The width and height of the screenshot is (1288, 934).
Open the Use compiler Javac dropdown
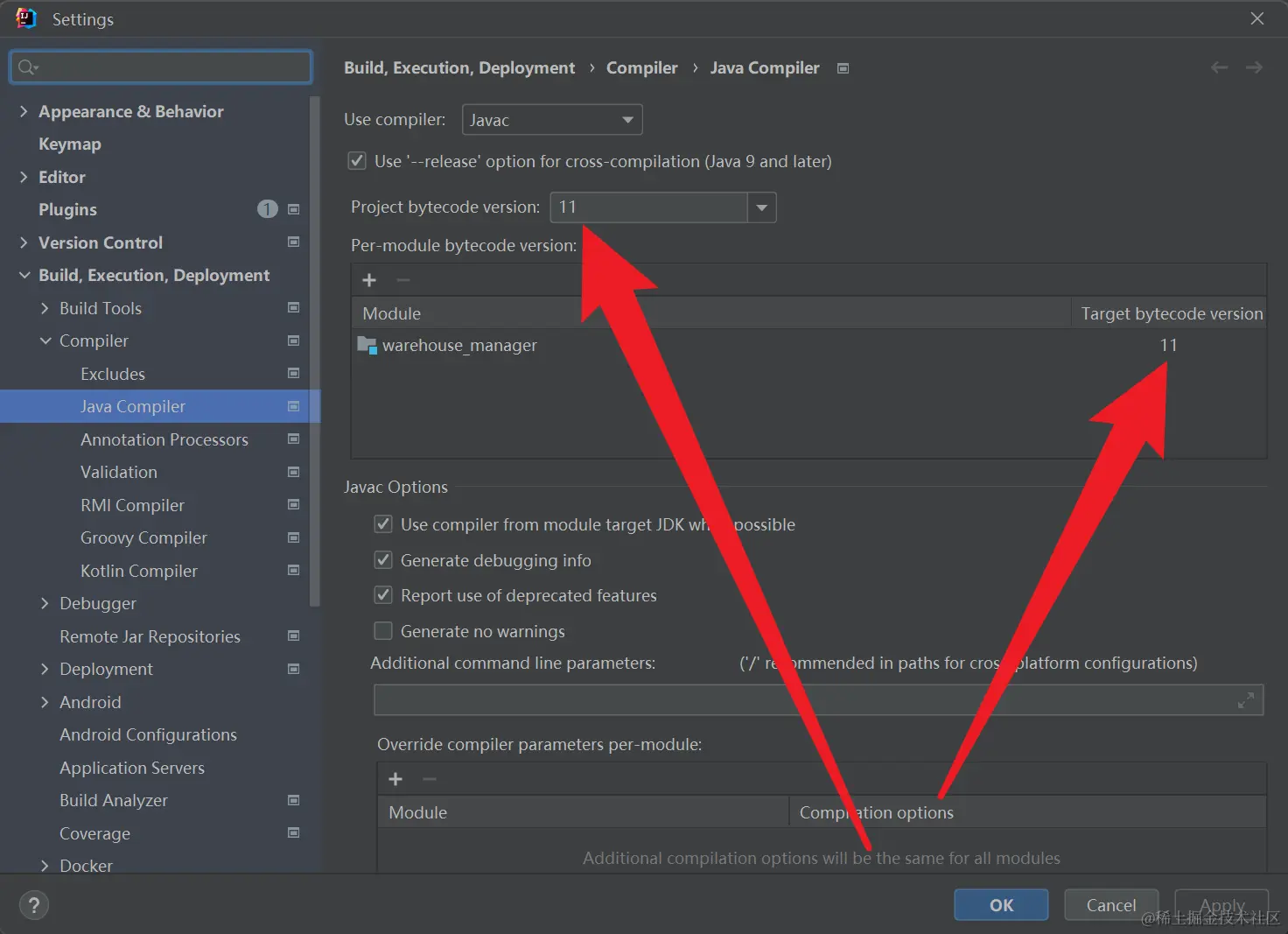click(x=552, y=120)
